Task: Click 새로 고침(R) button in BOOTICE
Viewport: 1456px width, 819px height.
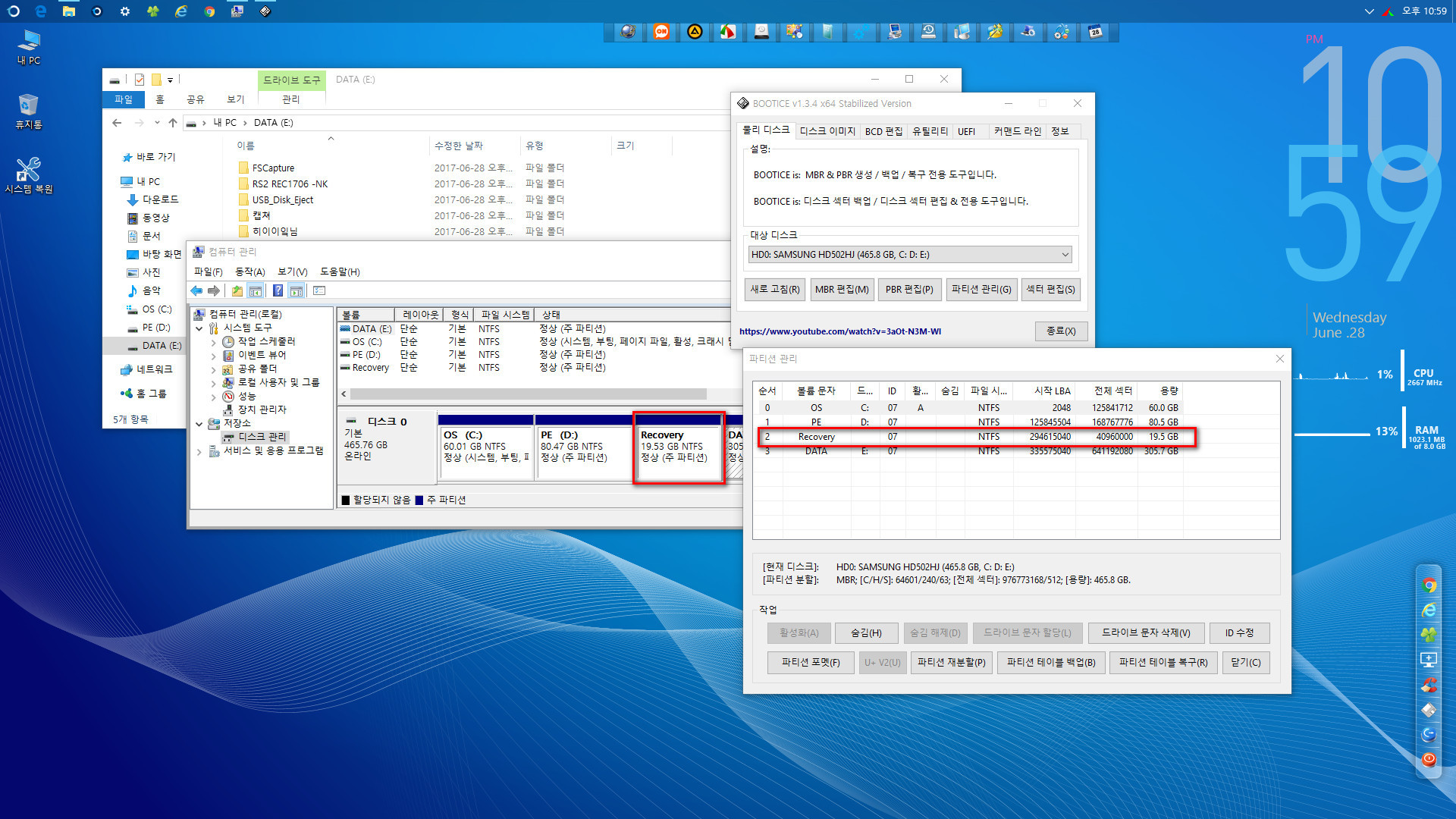Action: click(x=775, y=290)
